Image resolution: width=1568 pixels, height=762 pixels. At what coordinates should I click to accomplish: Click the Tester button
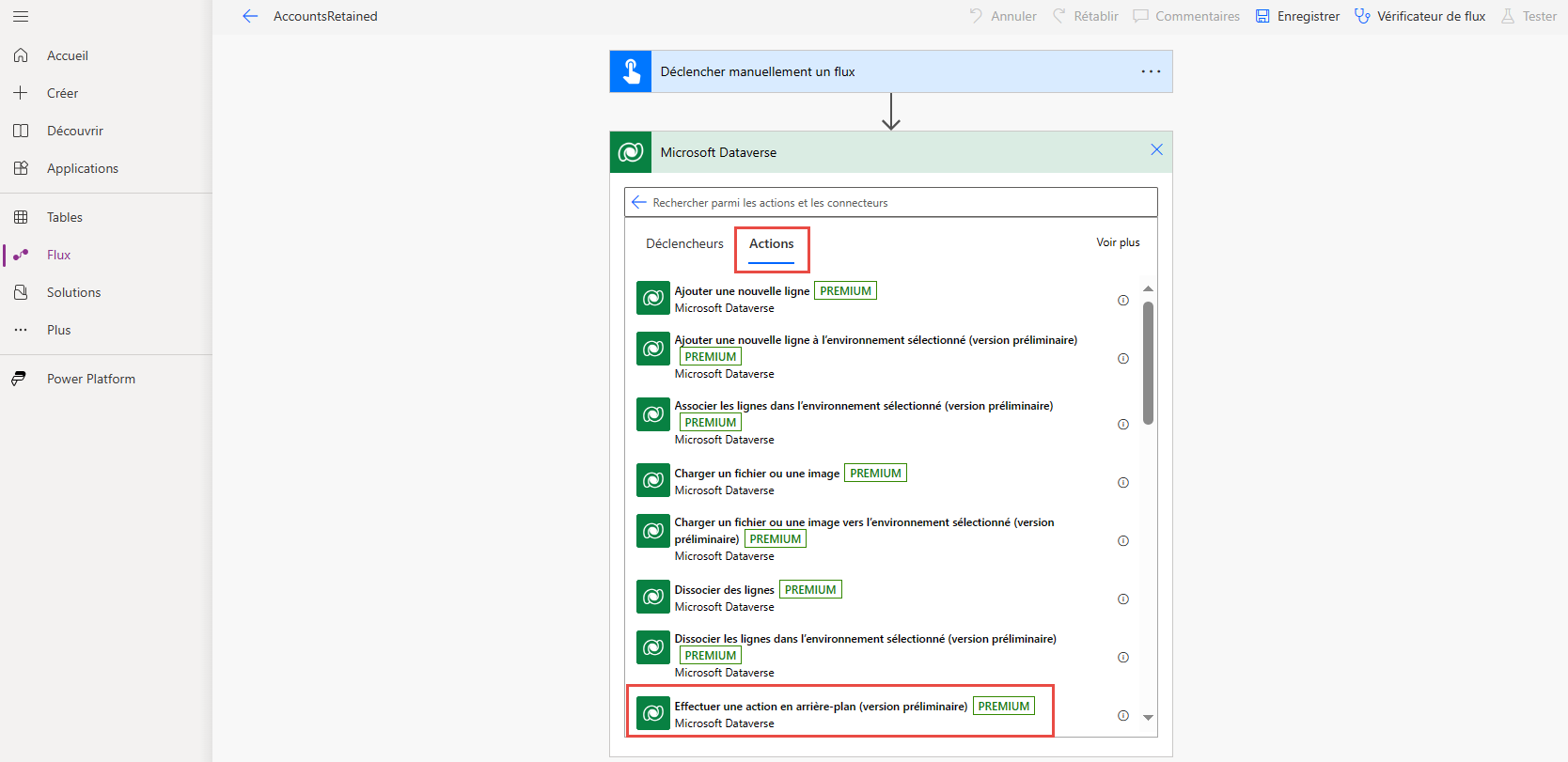(x=1529, y=16)
